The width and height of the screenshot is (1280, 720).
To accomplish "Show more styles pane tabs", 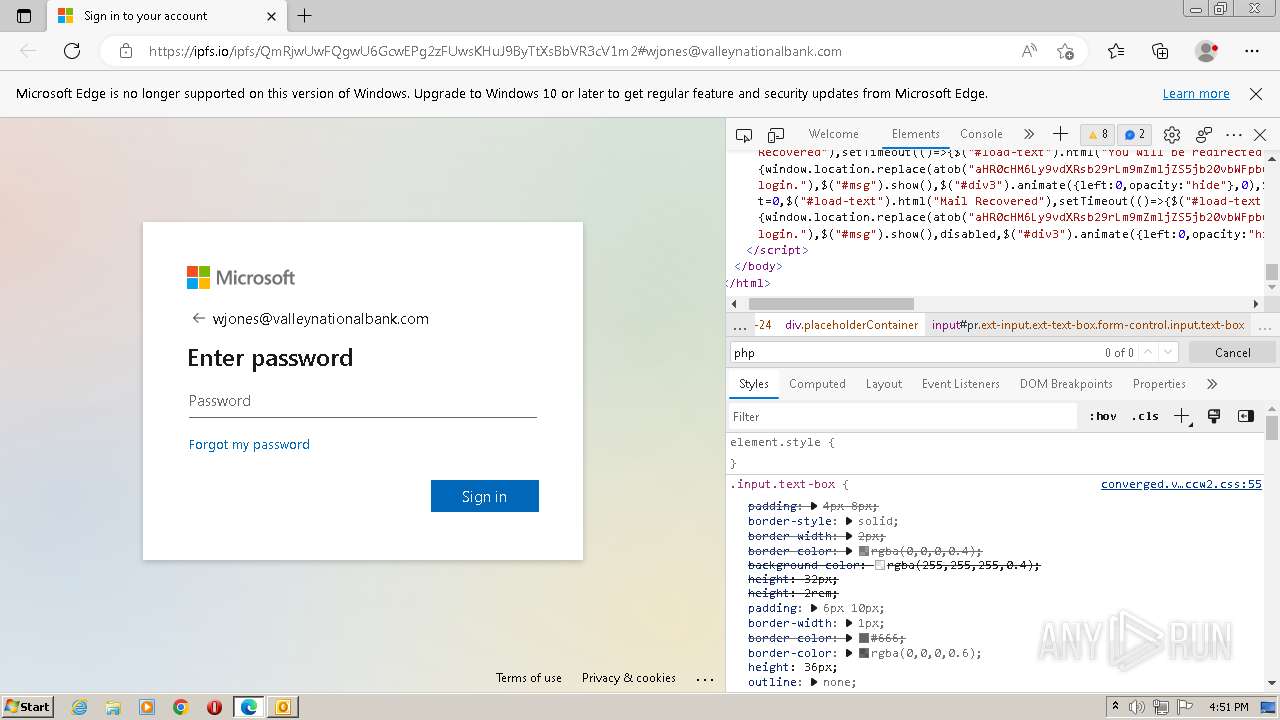I will tap(1212, 384).
